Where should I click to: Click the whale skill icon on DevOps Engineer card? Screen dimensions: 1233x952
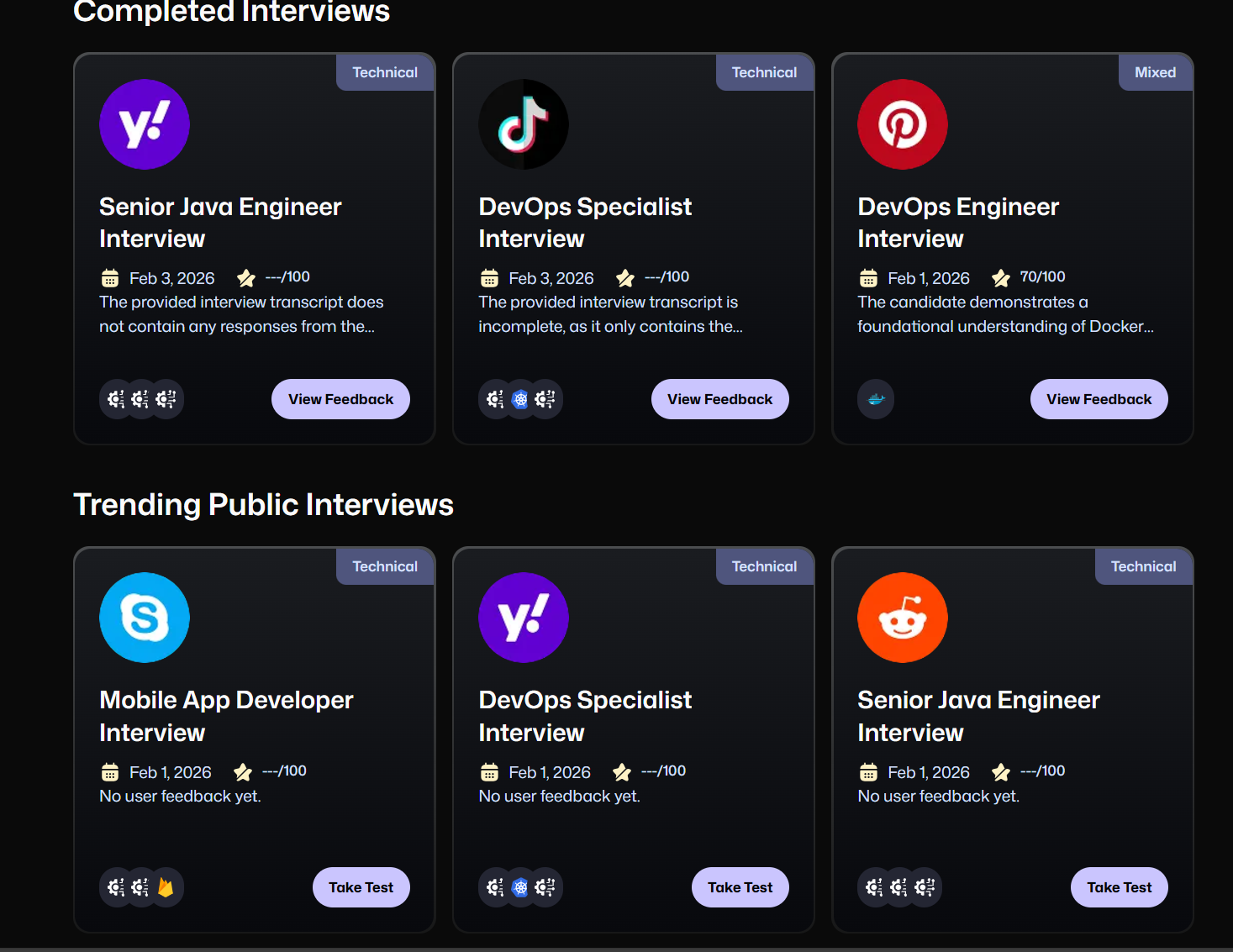pos(875,399)
